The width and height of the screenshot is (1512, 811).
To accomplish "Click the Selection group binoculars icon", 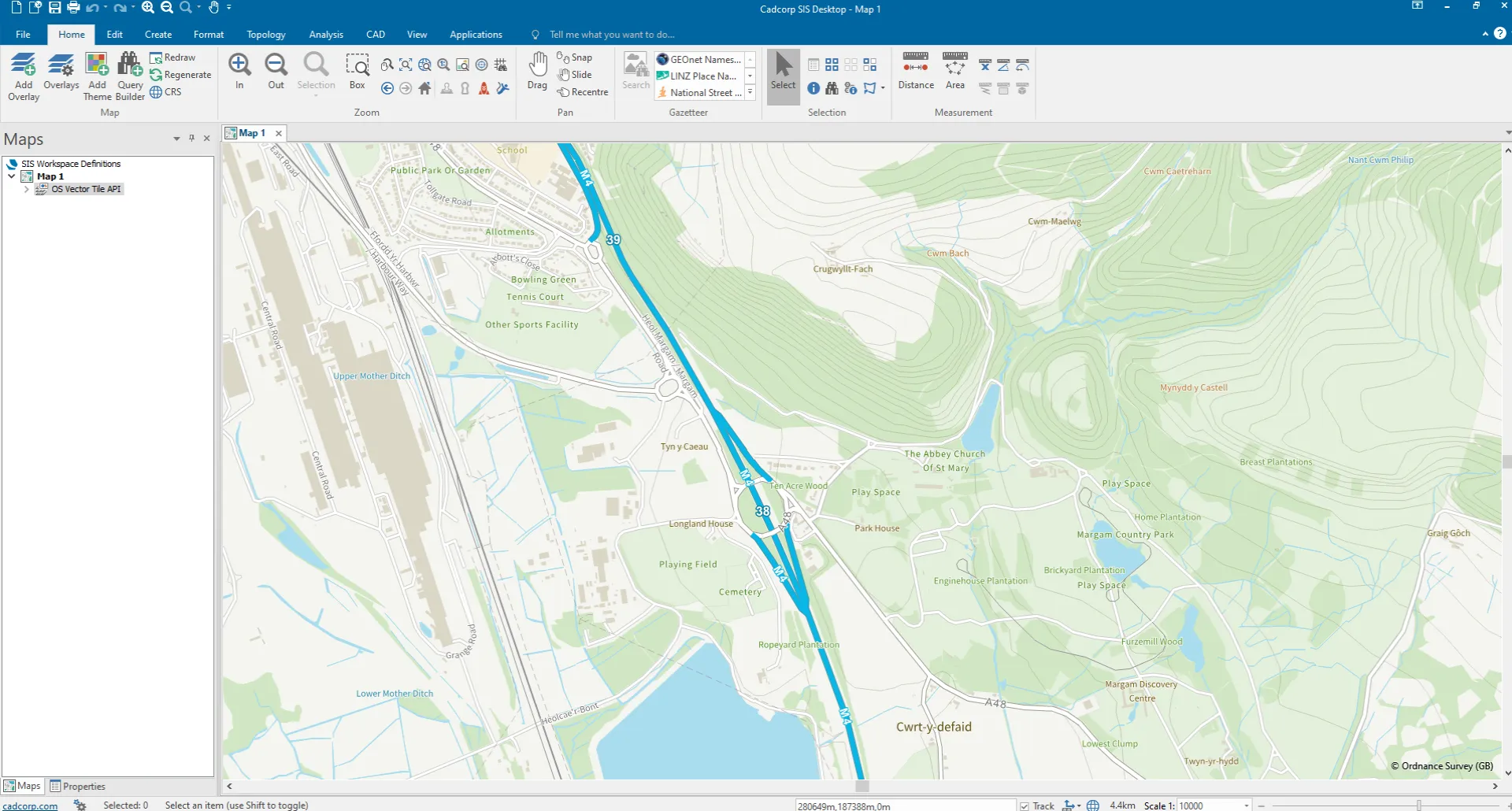I will pyautogui.click(x=832, y=88).
